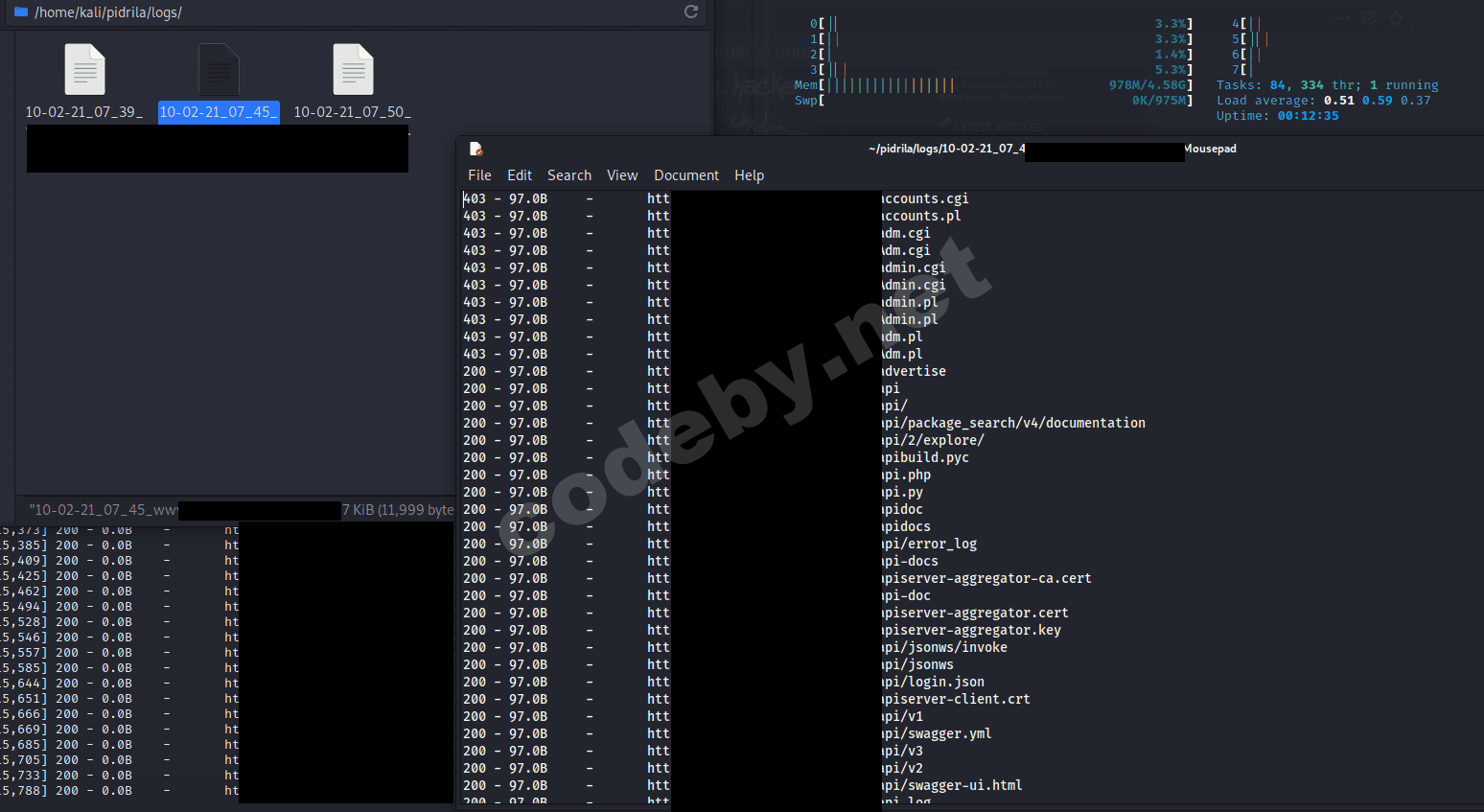Click the 'piserver-aggregator-ca.cert' line
This screenshot has width=1484, height=812.
point(777,578)
